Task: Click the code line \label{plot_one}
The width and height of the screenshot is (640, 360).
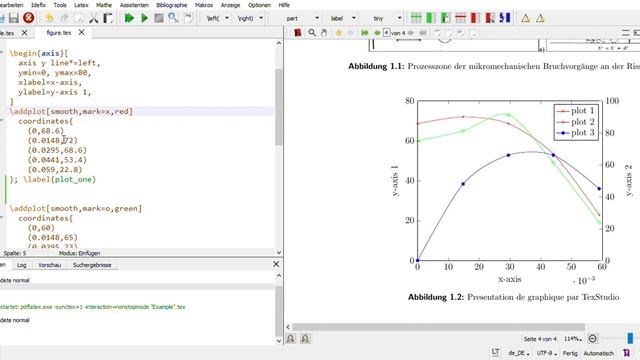Action: 60,179
